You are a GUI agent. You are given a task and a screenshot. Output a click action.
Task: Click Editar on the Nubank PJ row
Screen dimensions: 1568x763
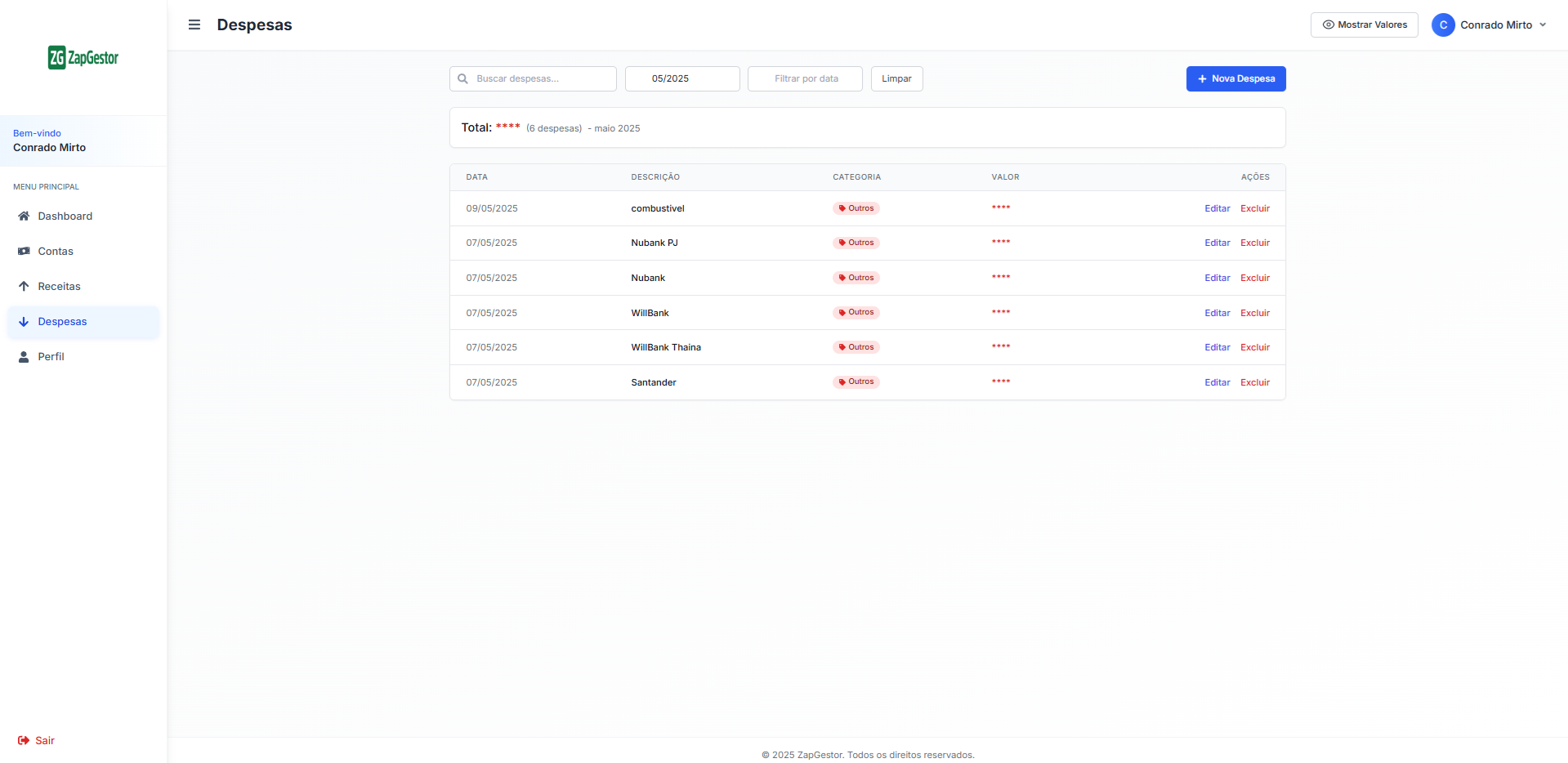1217,243
